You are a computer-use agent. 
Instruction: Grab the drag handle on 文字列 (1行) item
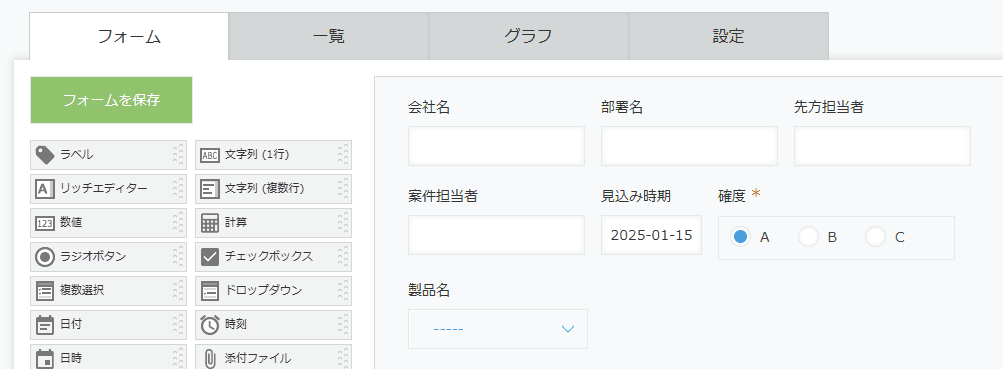(344, 155)
